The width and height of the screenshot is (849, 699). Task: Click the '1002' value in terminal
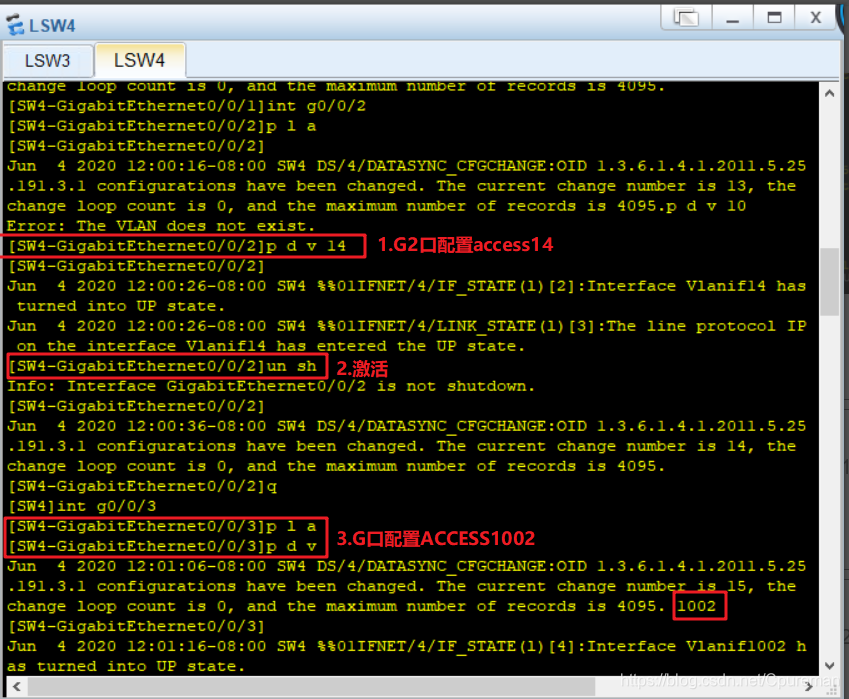(697, 606)
